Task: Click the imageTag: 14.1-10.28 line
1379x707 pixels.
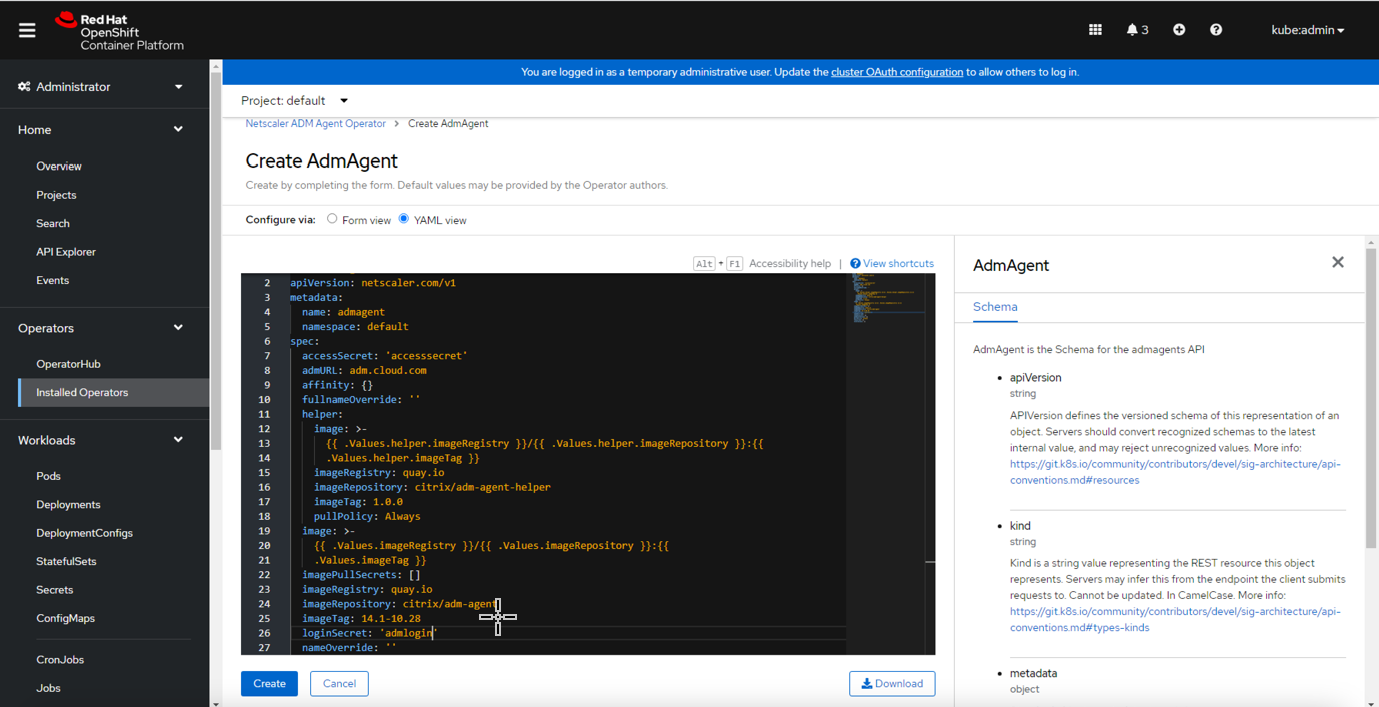Action: click(361, 619)
